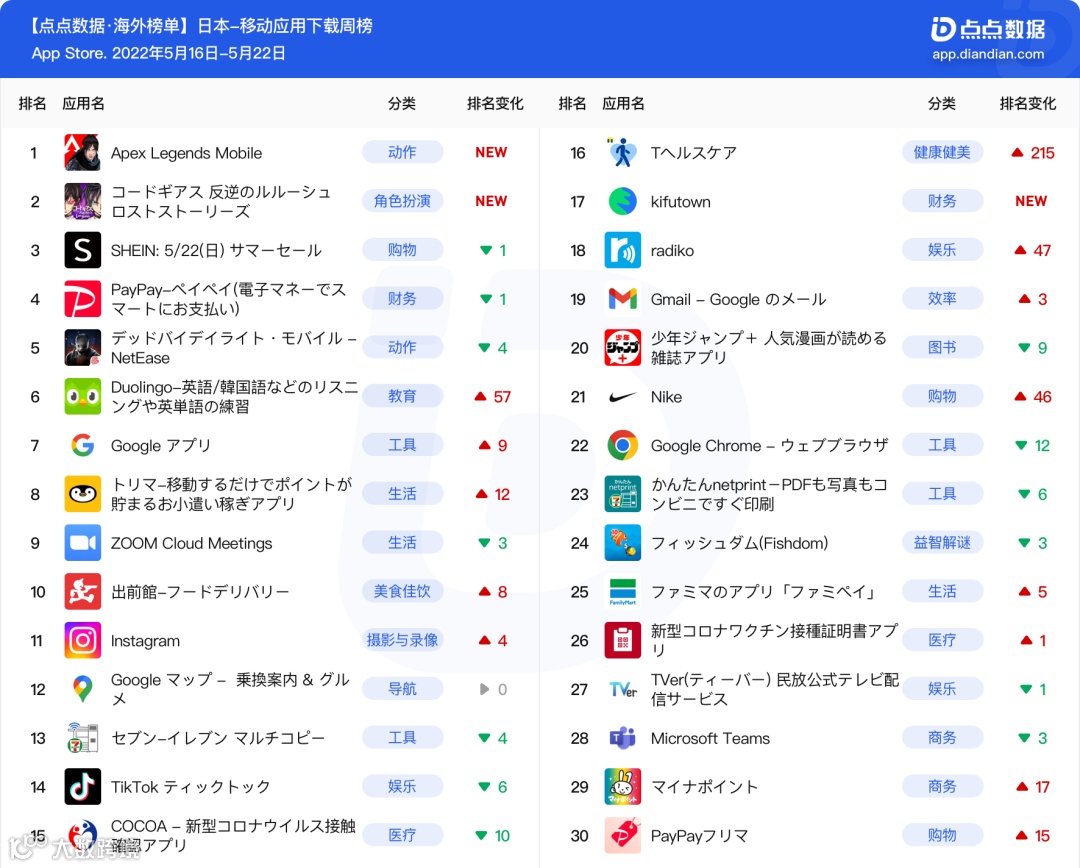Click the kifutown green icon
Viewport: 1080px width, 868px height.
pyautogui.click(x=623, y=201)
